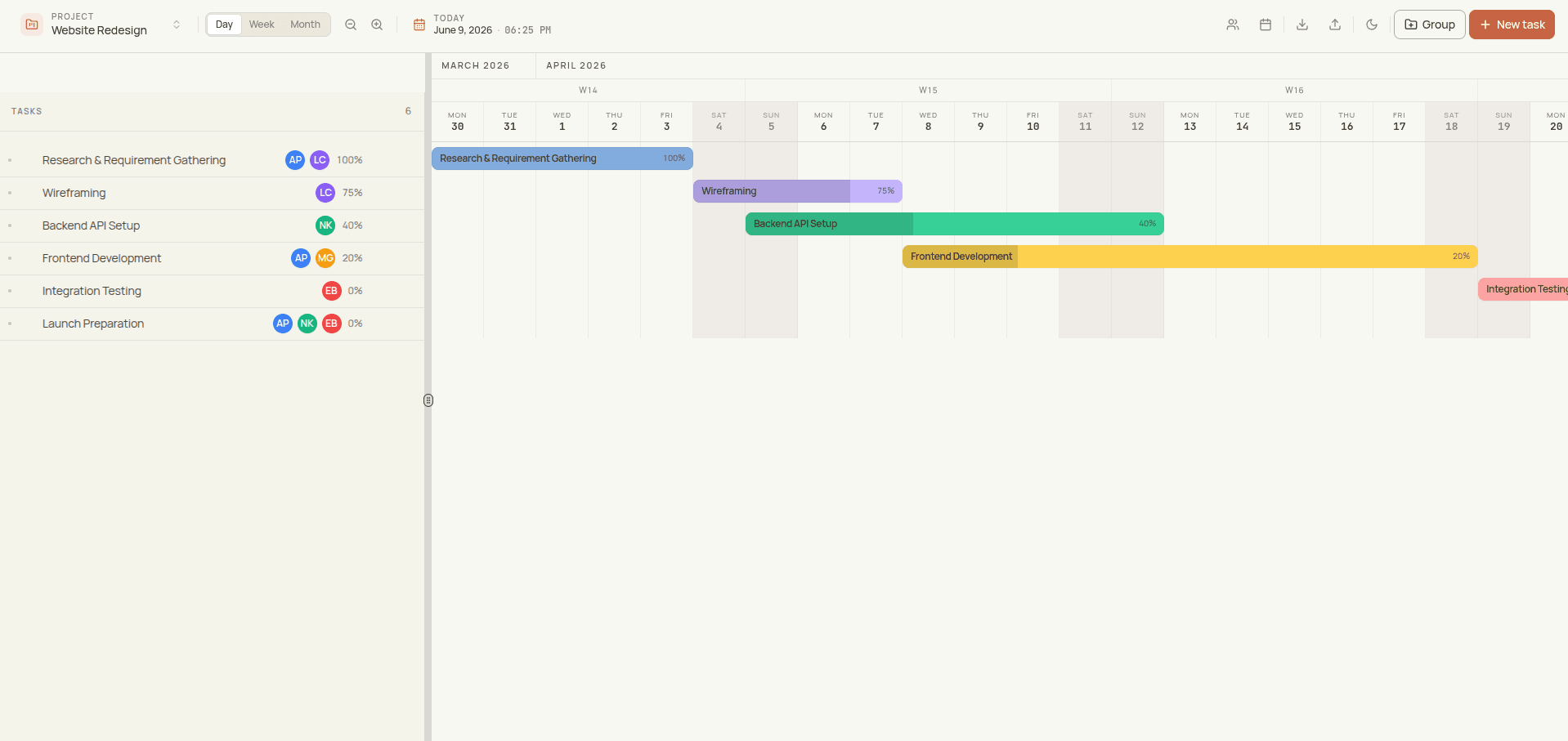
Task: Click the Wireframing Gantt bar
Action: pyautogui.click(x=798, y=191)
